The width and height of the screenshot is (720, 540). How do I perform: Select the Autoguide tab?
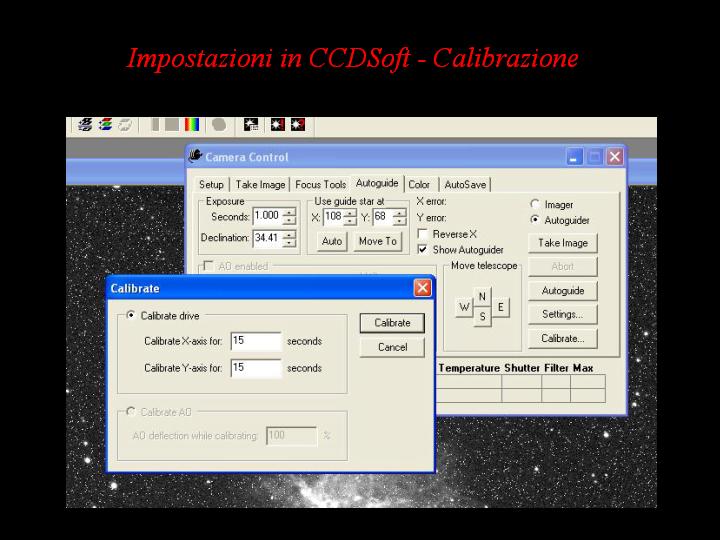[x=377, y=183]
